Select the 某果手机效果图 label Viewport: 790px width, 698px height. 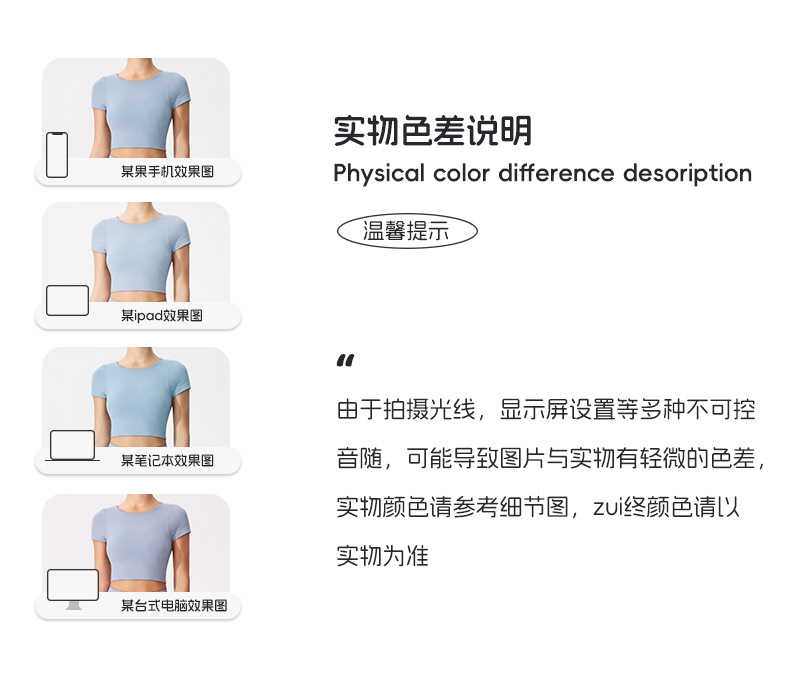(167, 171)
